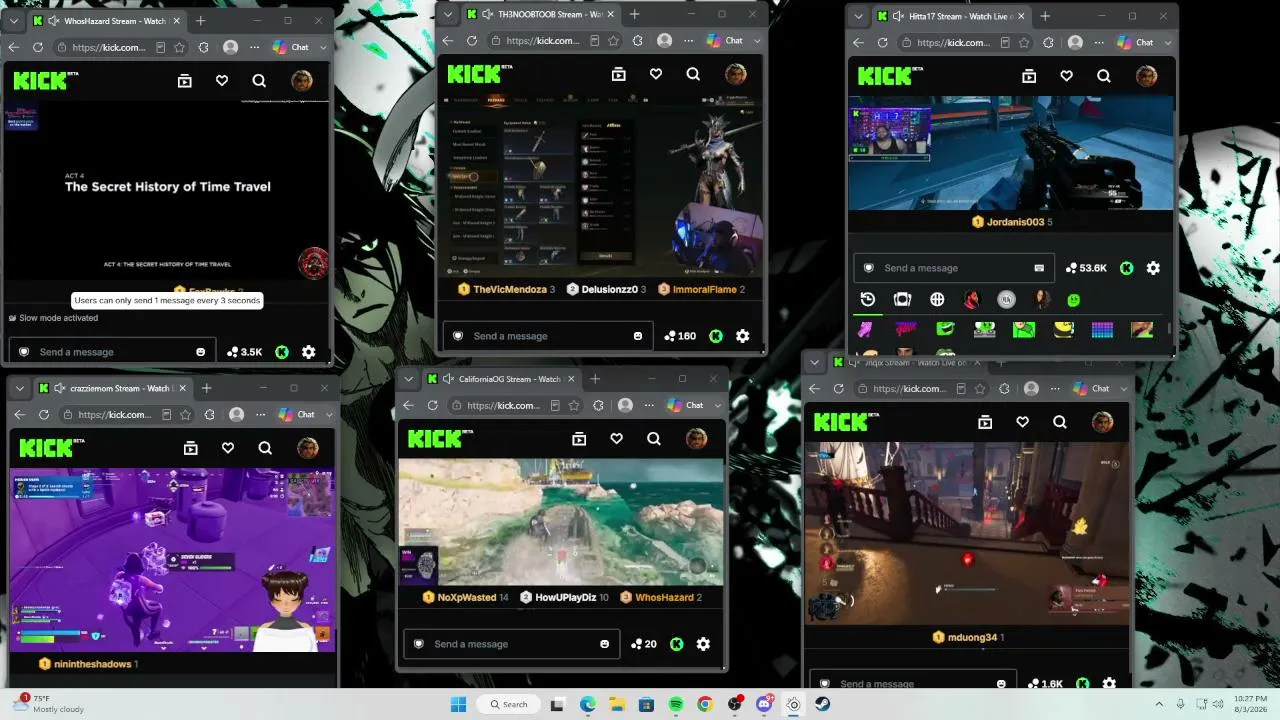Image resolution: width=1280 pixels, height=720 pixels.
Task: Bookmark page with star in CaliforniaOG window
Action: click(574, 405)
